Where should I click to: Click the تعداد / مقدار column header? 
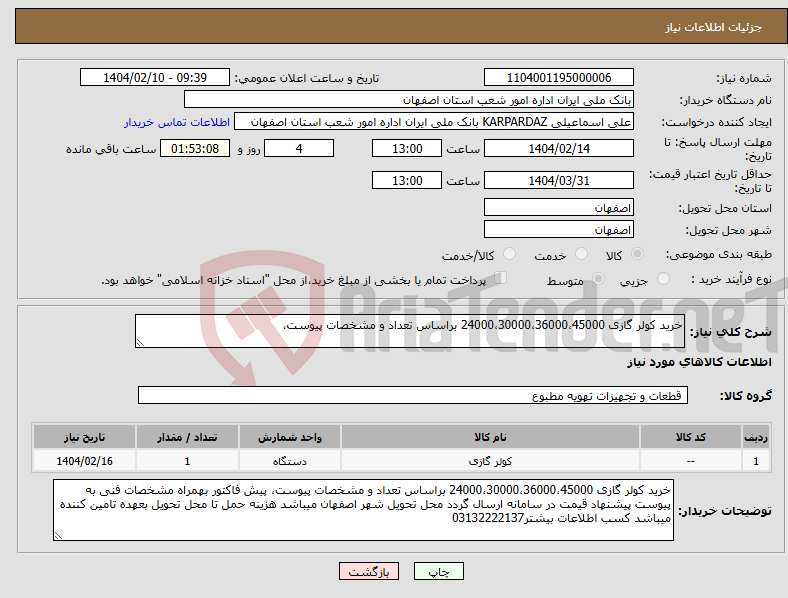(187, 437)
